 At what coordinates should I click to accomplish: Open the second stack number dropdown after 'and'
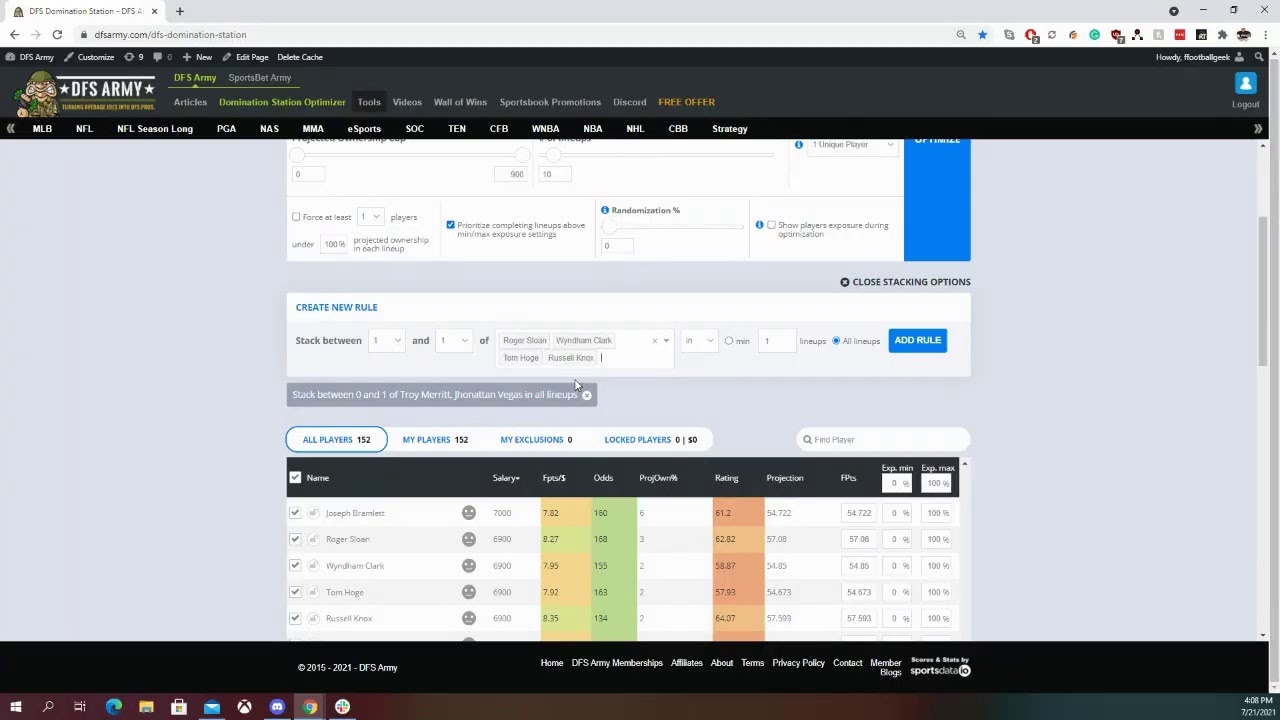tap(454, 341)
